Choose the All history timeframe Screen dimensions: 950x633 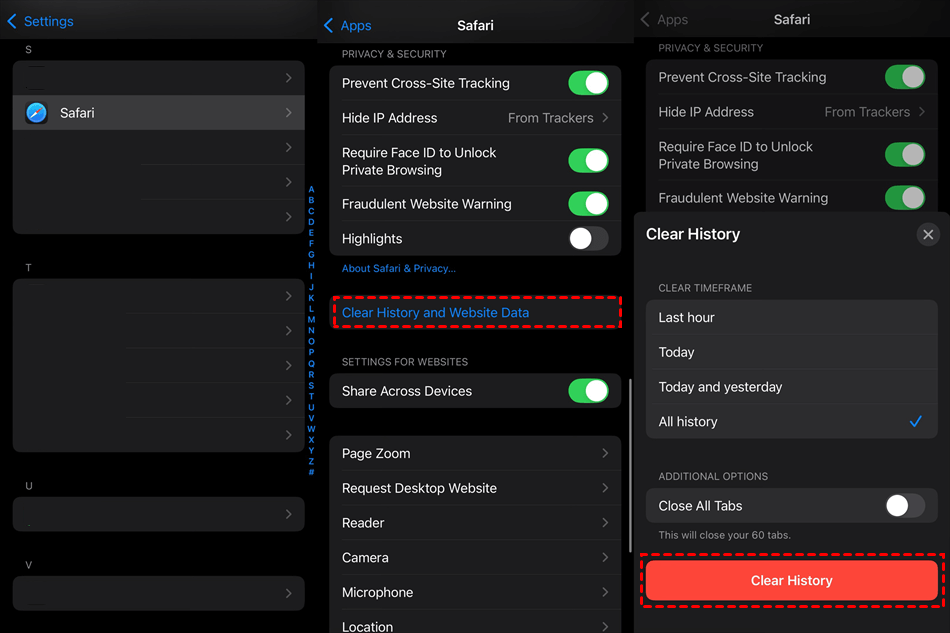point(791,422)
